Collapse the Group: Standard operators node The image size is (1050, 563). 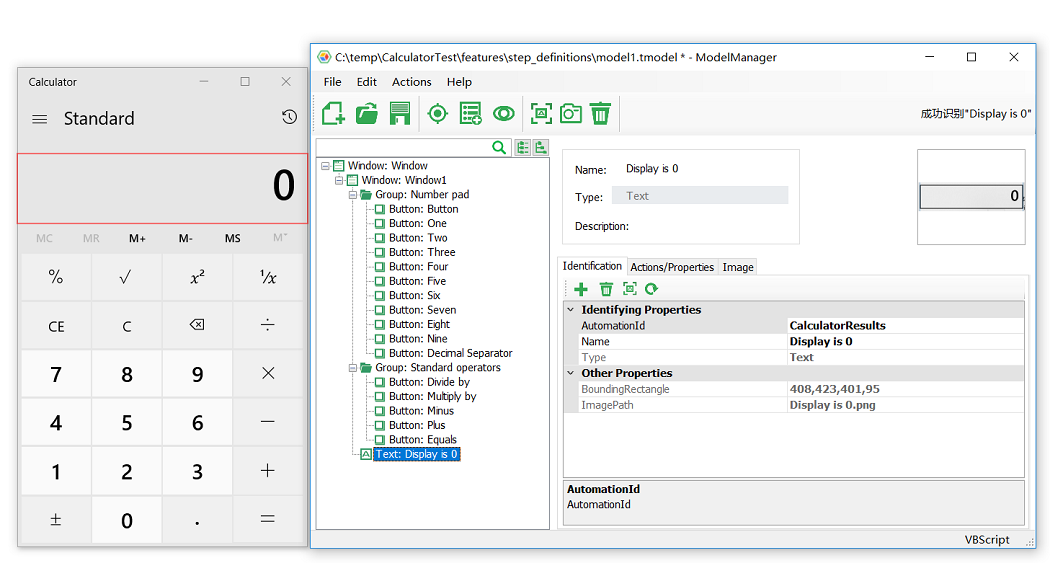coord(353,368)
